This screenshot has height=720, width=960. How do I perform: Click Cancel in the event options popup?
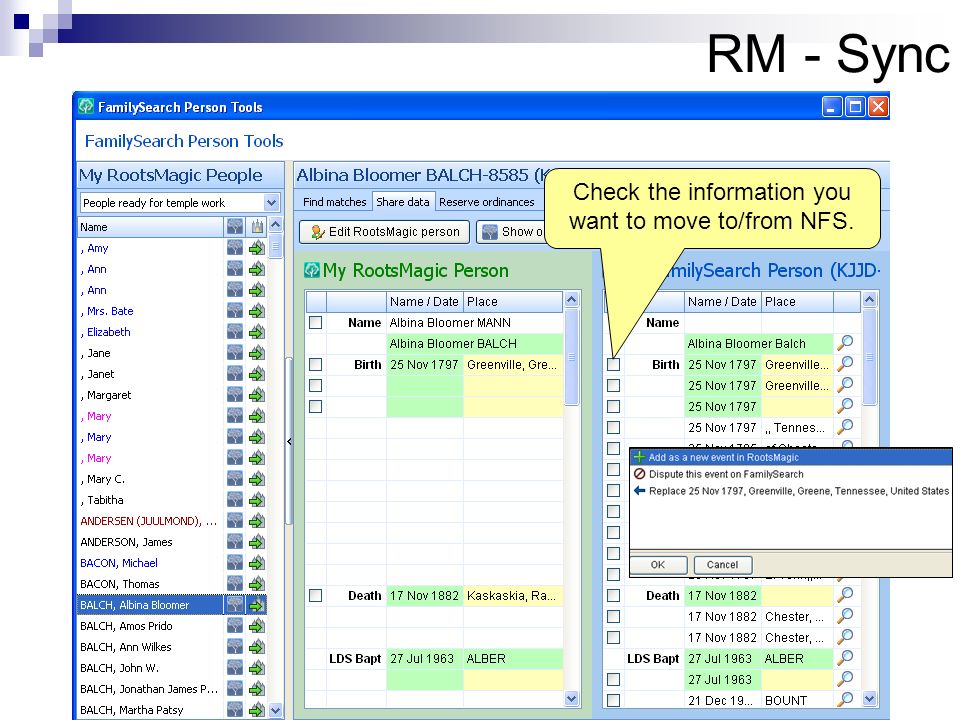(722, 564)
